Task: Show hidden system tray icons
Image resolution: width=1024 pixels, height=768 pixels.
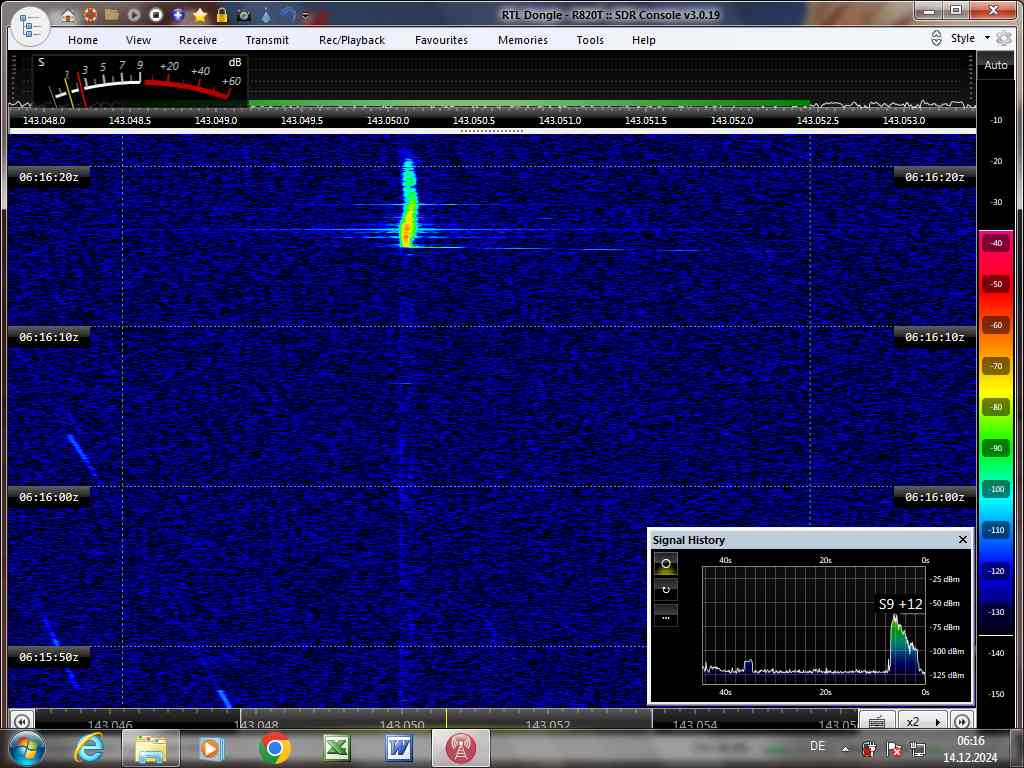Action: tap(845, 749)
